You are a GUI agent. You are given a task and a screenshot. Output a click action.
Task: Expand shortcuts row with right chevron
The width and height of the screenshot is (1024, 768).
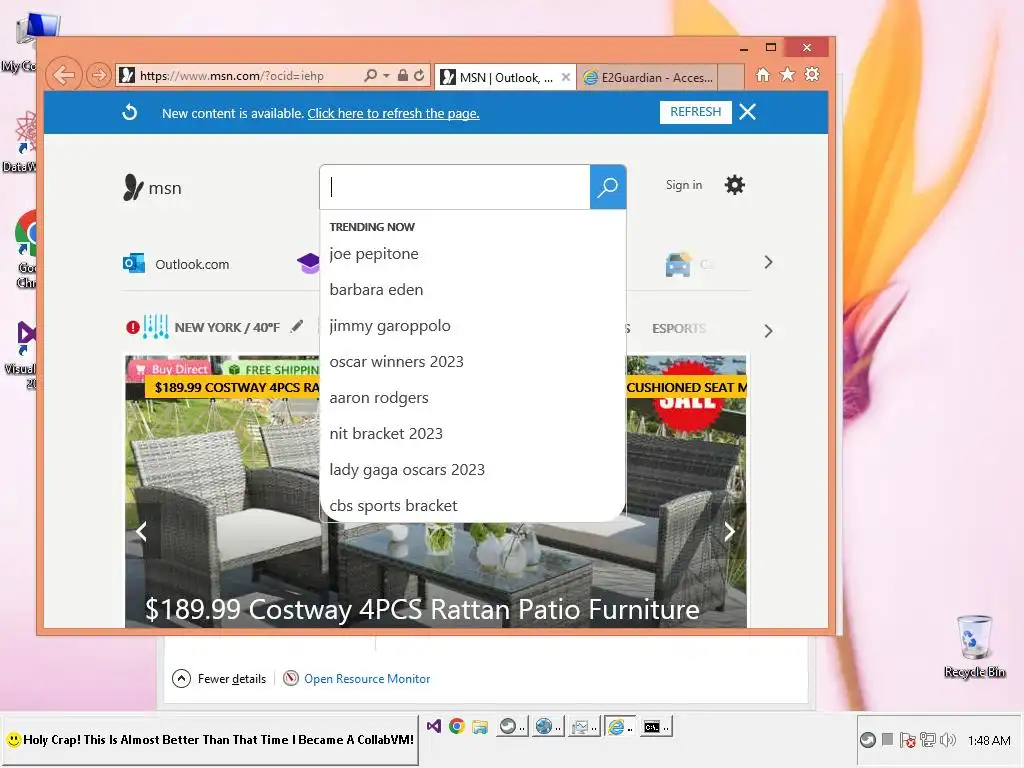[x=768, y=263]
